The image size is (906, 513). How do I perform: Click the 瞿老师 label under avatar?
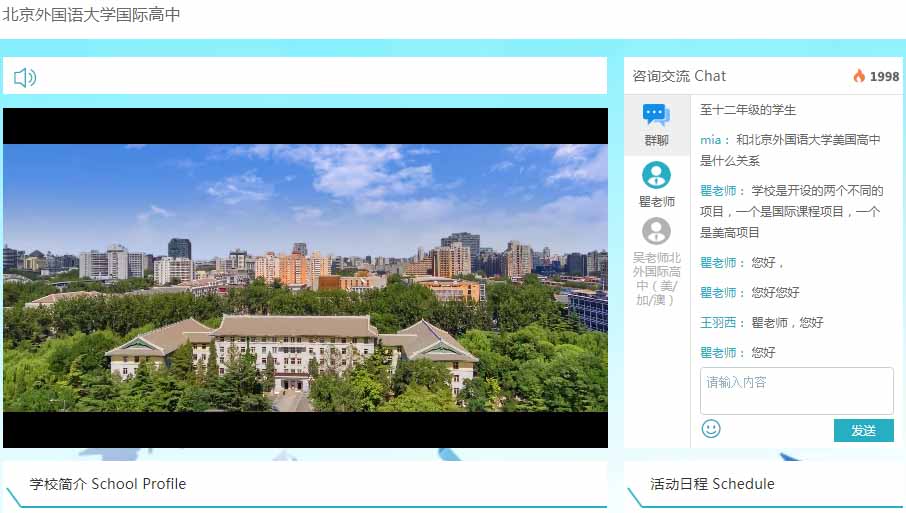pos(656,202)
